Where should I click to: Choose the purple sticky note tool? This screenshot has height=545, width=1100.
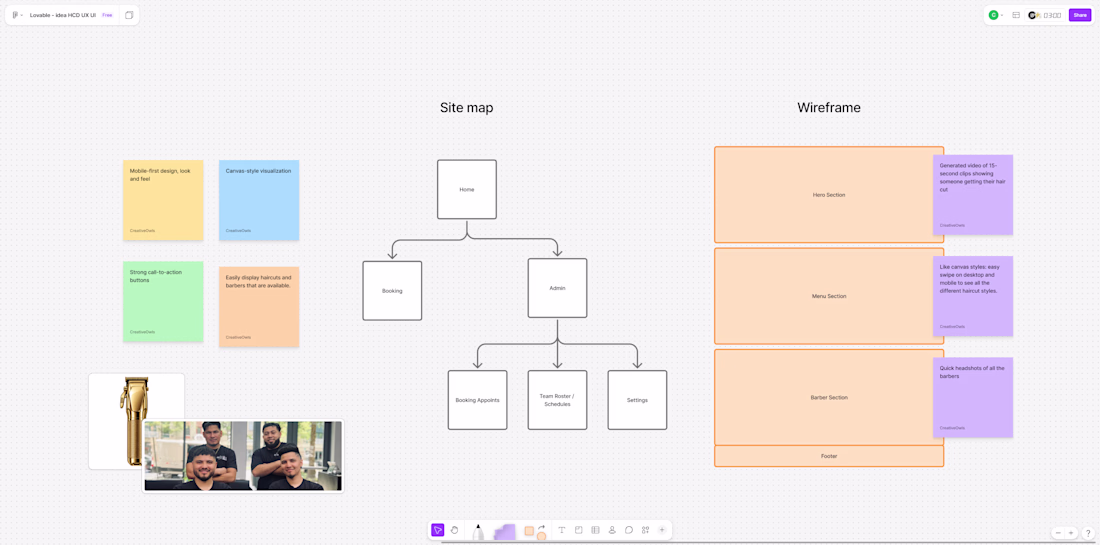tap(504, 532)
